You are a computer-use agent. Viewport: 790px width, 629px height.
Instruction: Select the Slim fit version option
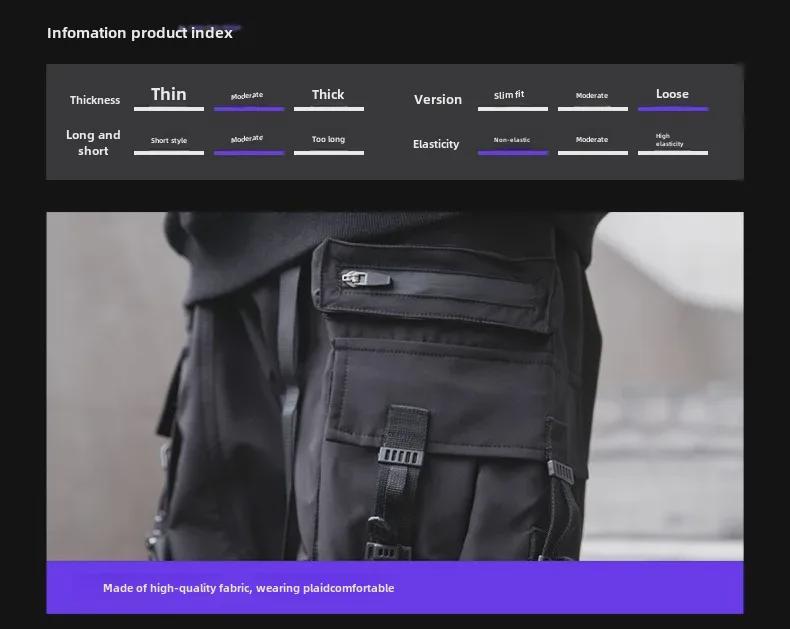click(x=510, y=95)
